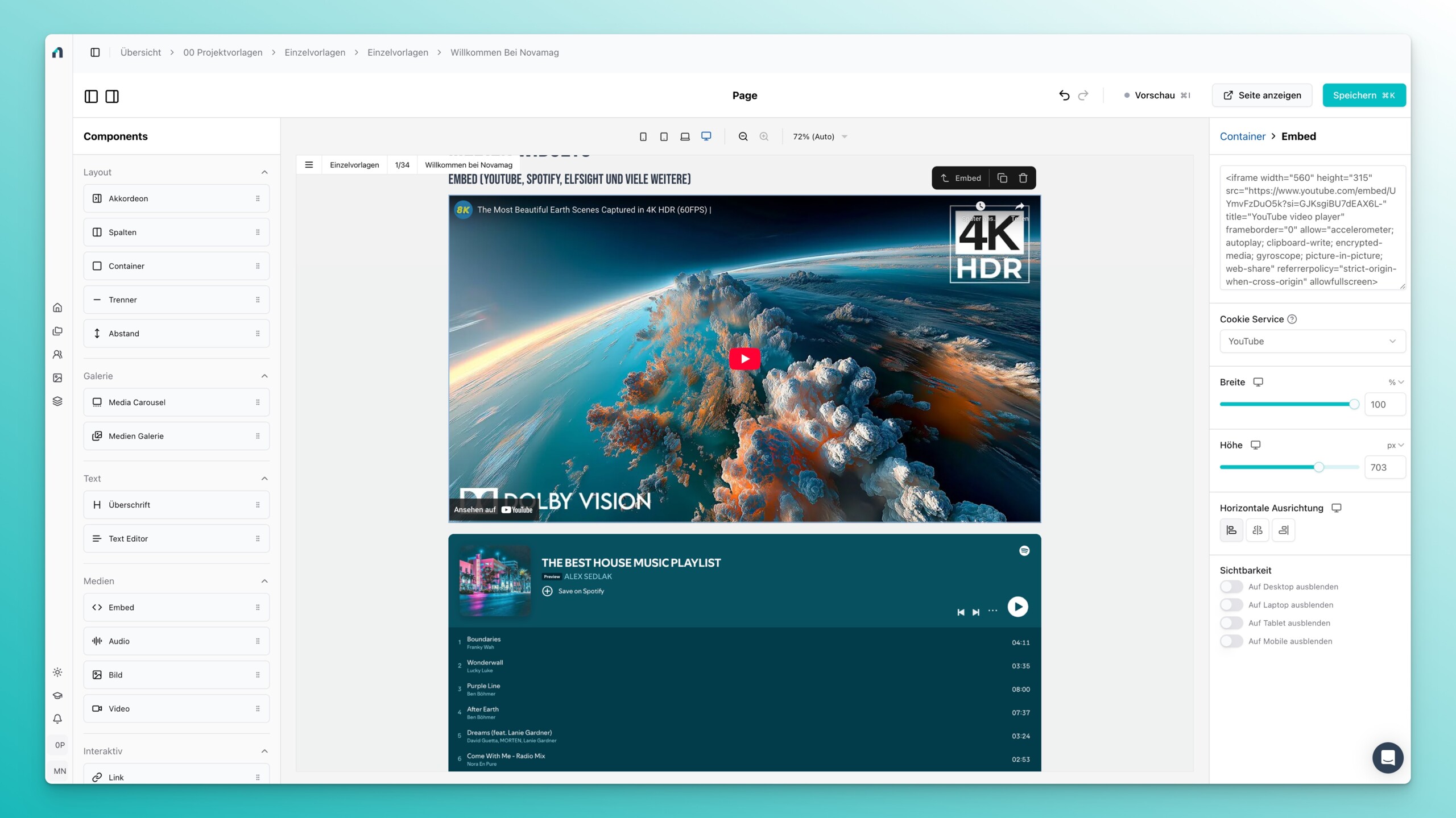Viewport: 1456px width, 818px height.
Task: Toggle Auf Desktop ausblenden switch
Action: [1231, 587]
